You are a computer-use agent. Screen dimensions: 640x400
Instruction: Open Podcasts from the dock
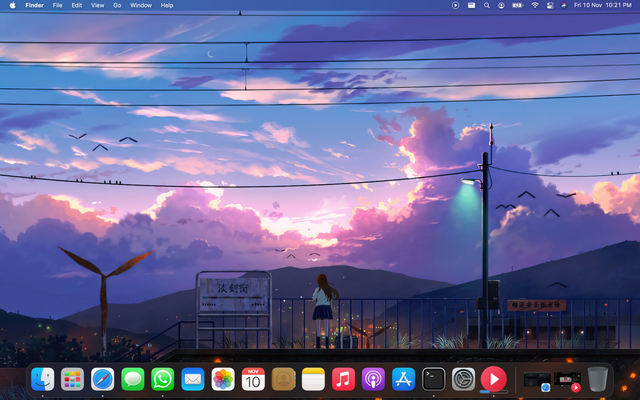tap(373, 379)
